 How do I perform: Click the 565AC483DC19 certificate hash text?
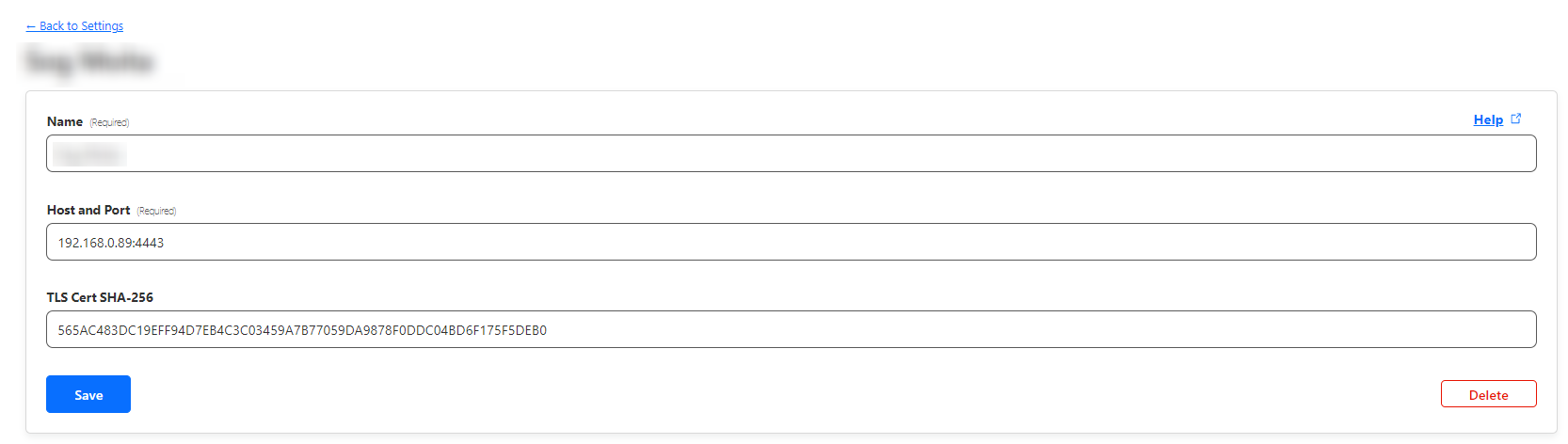point(301,330)
